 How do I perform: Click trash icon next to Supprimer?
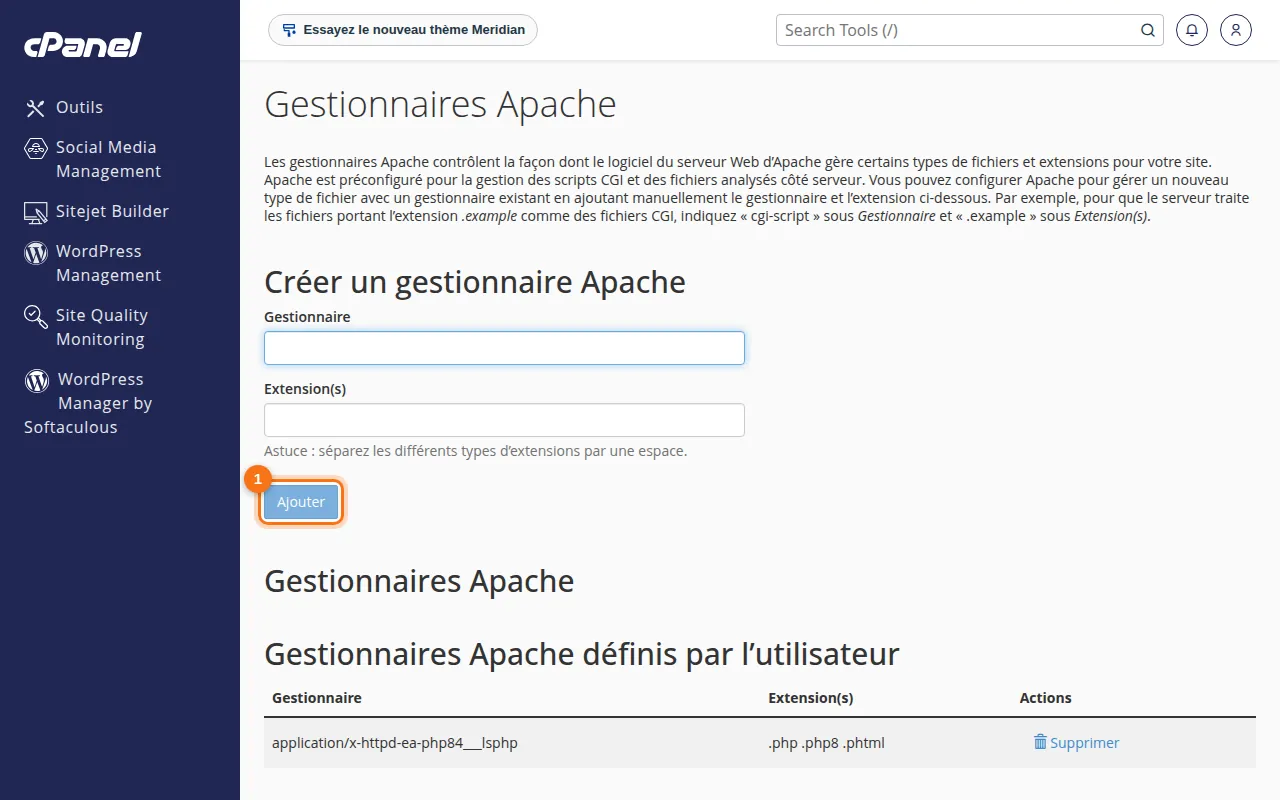pyautogui.click(x=1040, y=742)
